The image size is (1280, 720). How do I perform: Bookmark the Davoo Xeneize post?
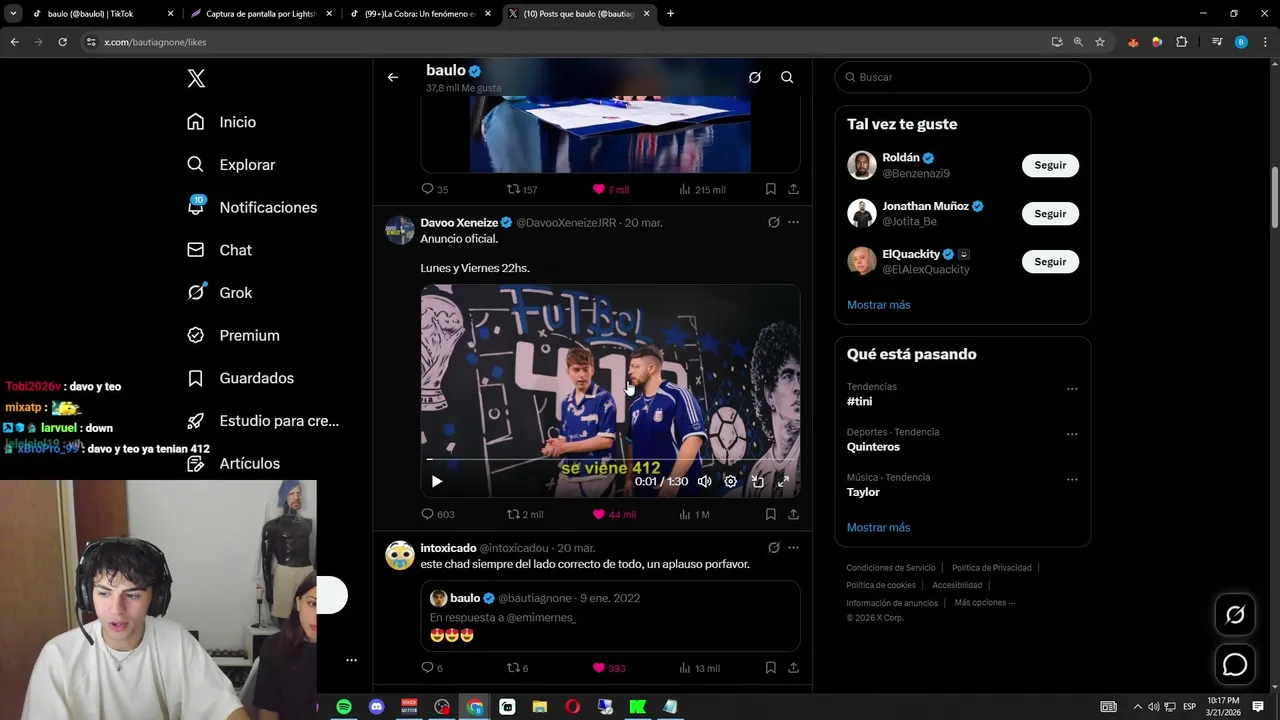[770, 514]
